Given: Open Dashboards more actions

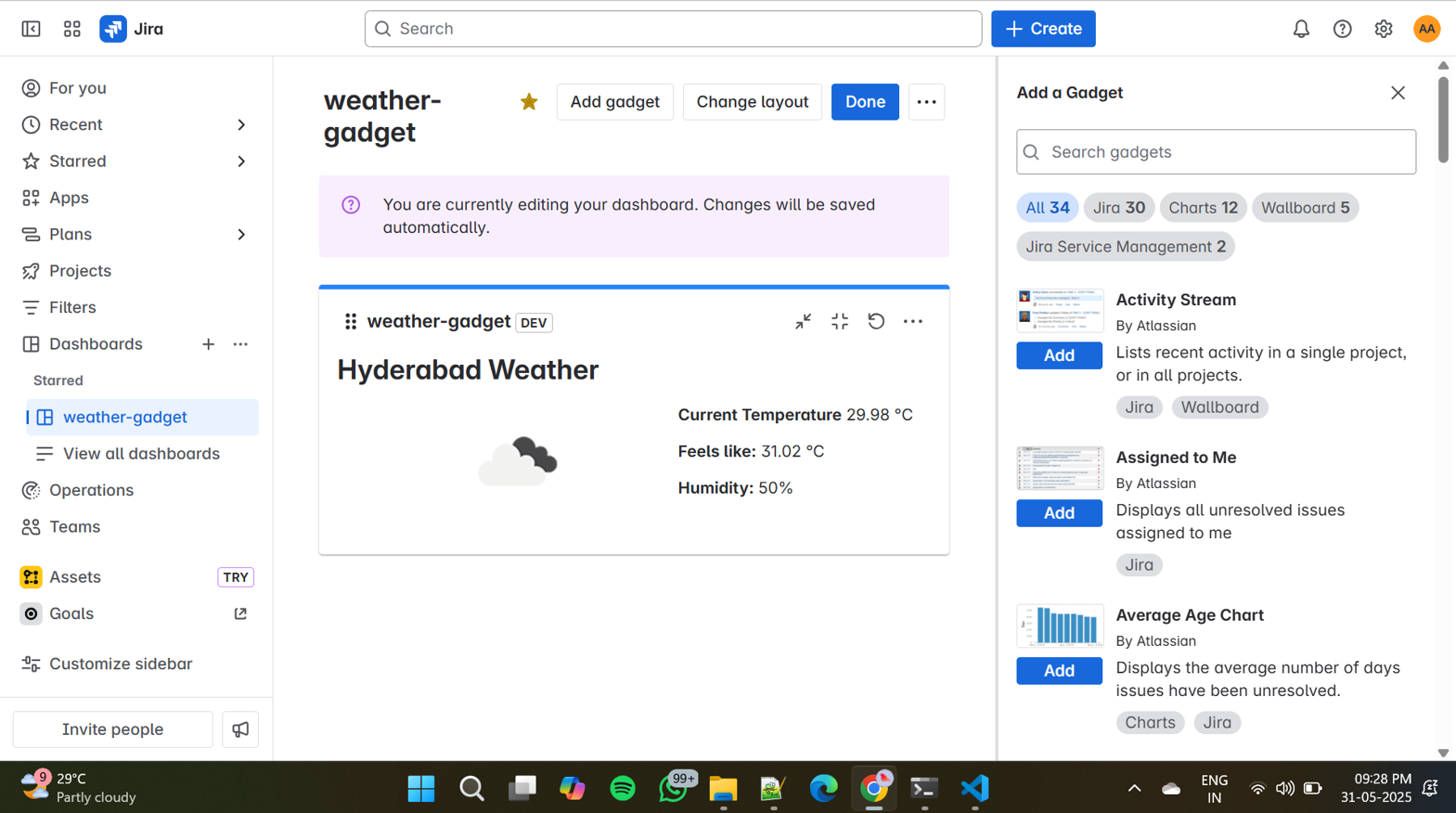Looking at the screenshot, I should pos(240,344).
